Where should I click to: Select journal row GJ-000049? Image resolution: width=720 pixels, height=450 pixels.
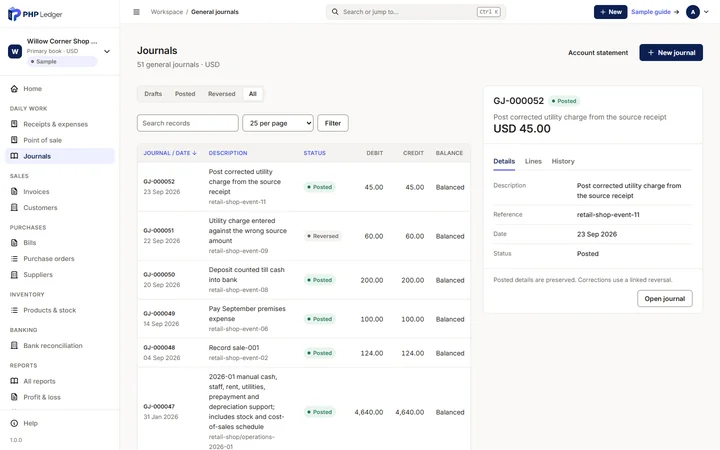pos(304,319)
